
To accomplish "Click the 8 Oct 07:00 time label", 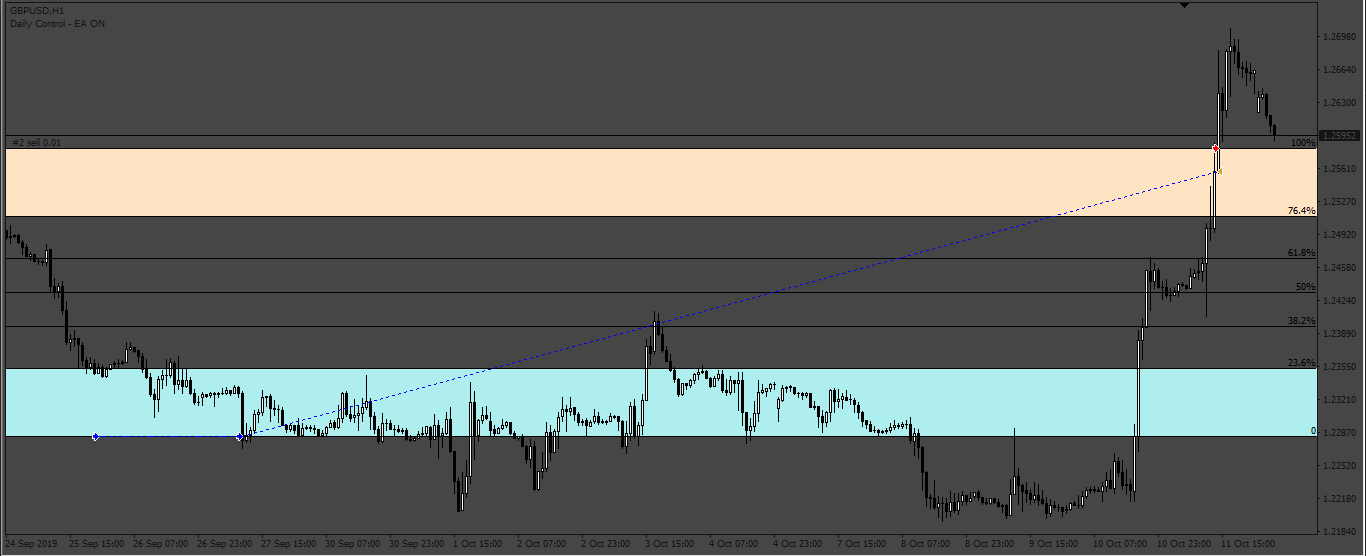I will [x=926, y=544].
